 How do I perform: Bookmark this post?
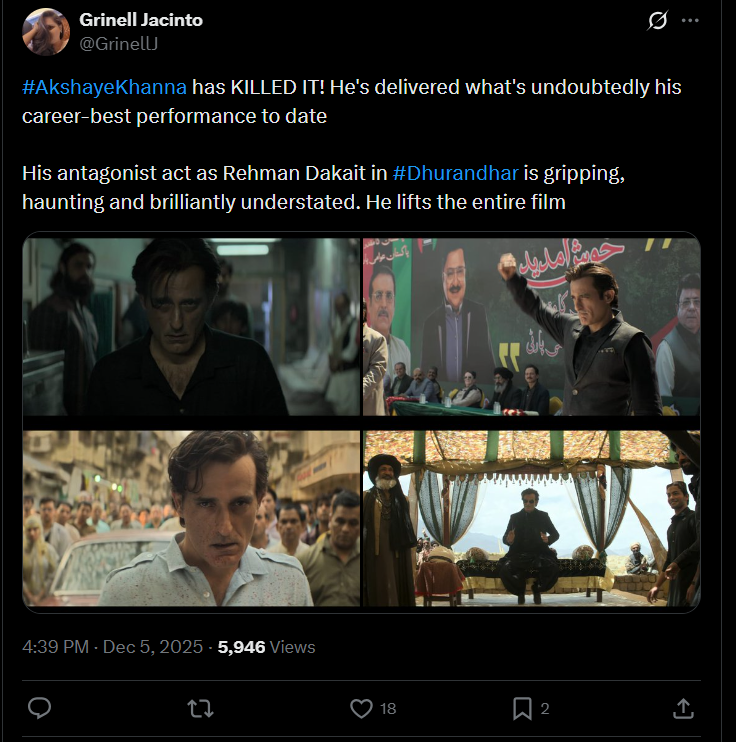[x=522, y=708]
